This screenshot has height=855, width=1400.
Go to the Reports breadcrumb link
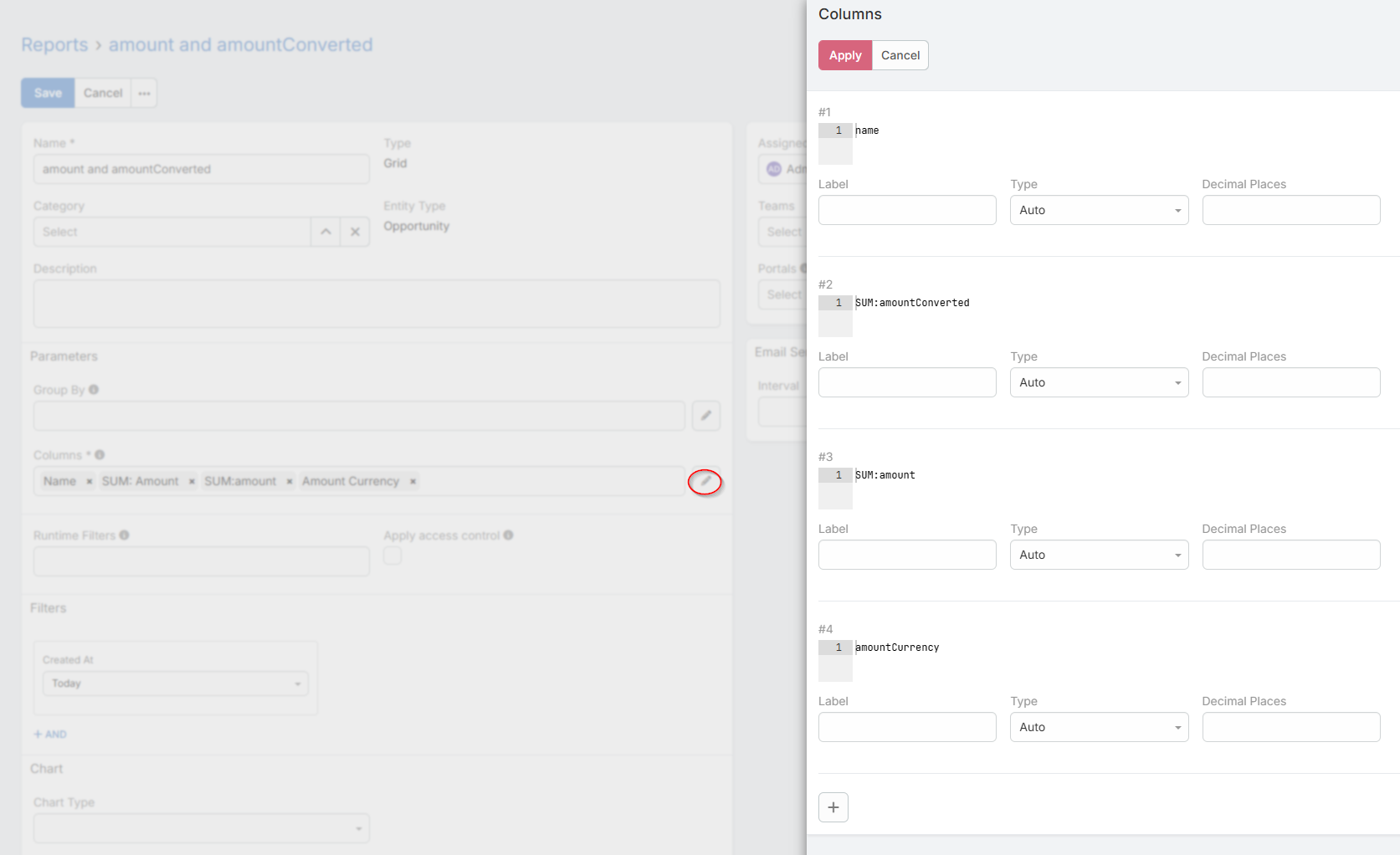(54, 45)
